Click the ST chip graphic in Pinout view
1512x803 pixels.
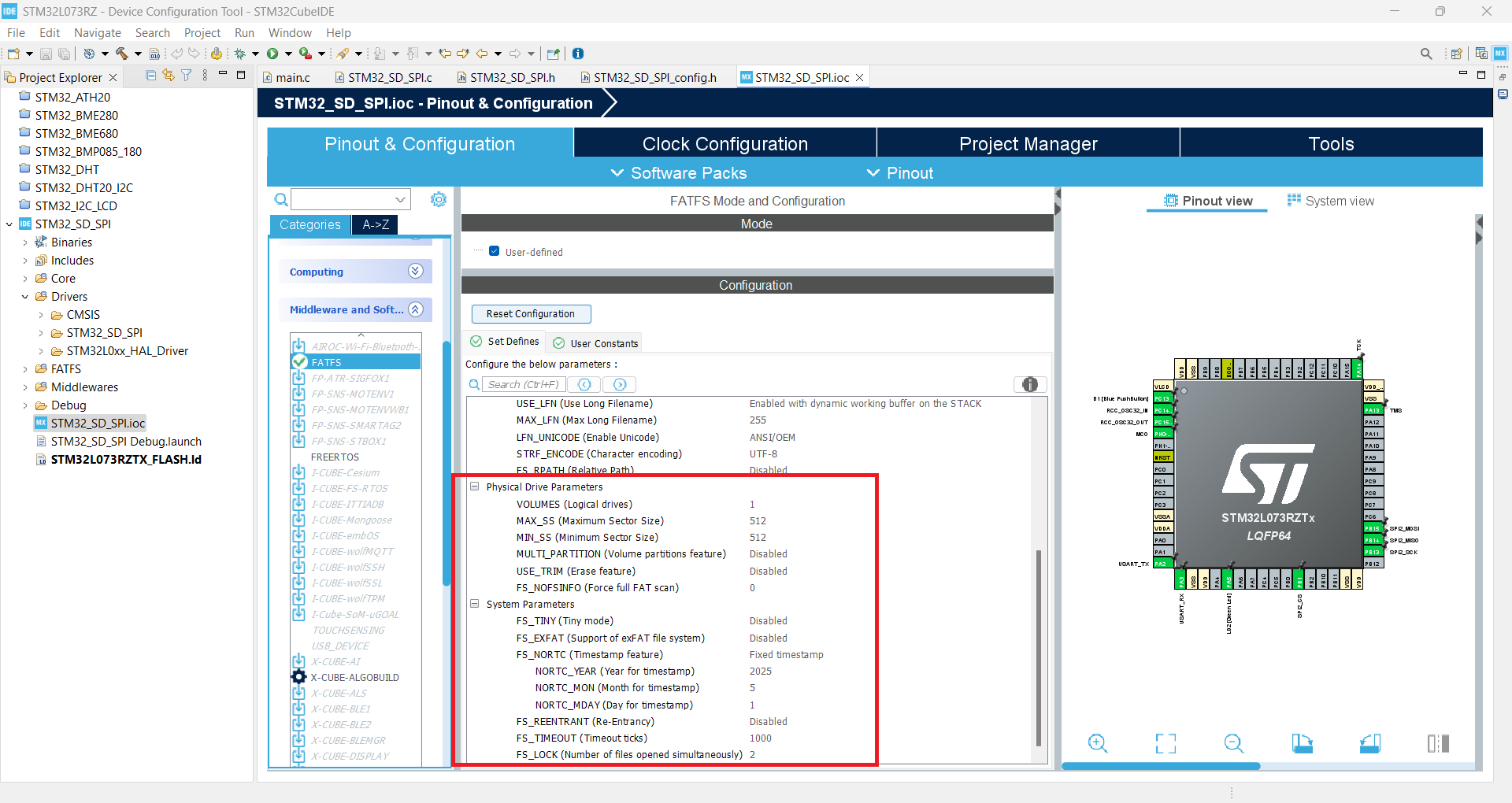pyautogui.click(x=1268, y=472)
